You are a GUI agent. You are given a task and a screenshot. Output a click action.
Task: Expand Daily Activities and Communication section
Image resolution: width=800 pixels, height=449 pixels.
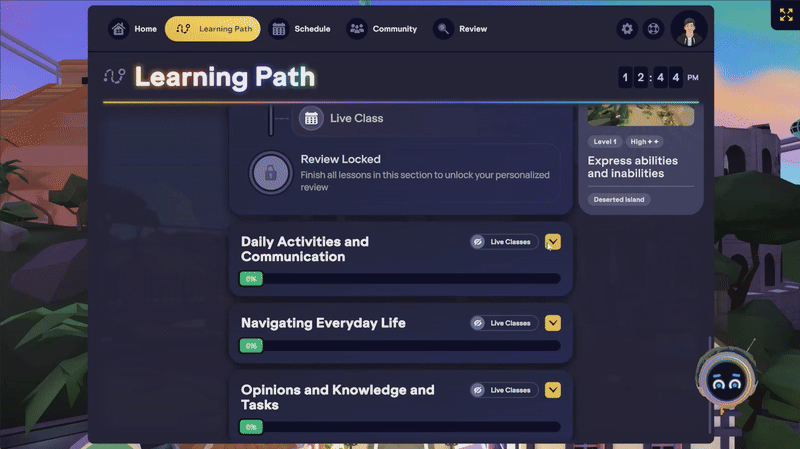(553, 242)
